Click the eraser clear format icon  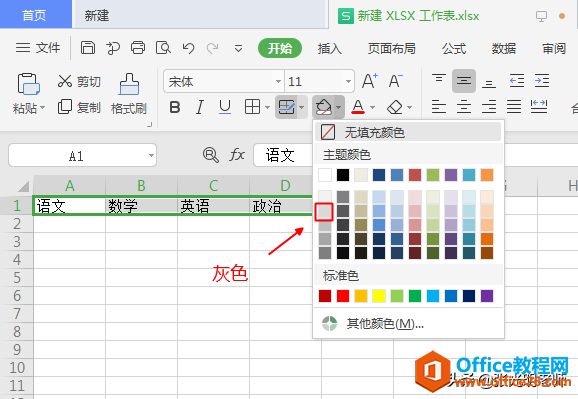coord(395,107)
